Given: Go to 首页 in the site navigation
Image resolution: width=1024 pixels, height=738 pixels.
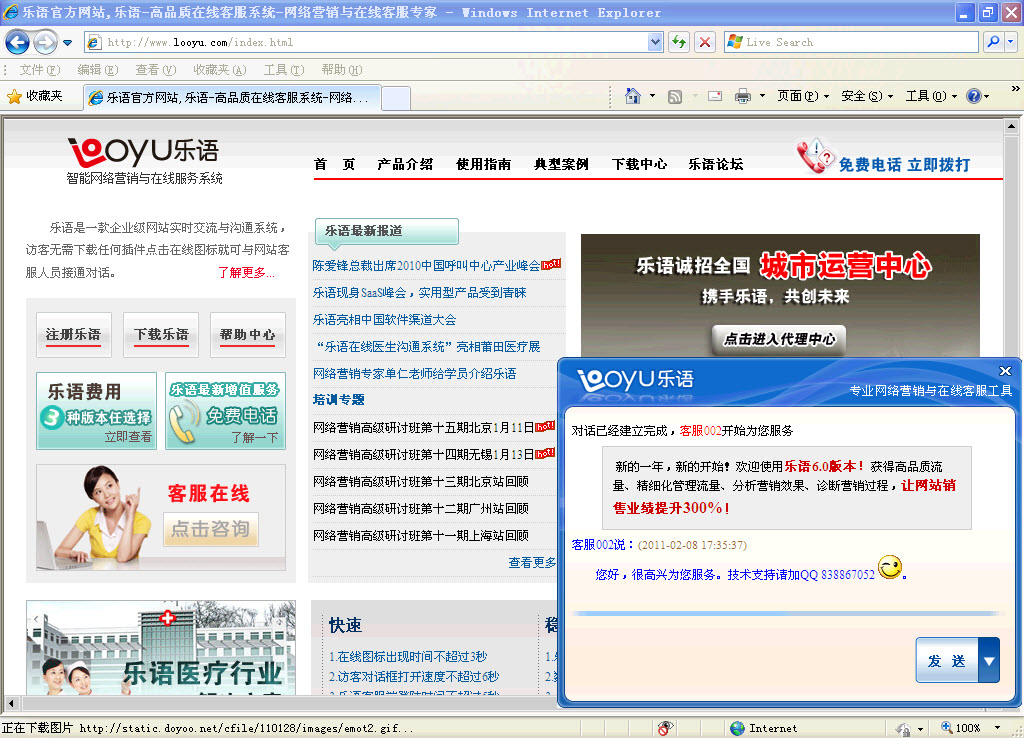Looking at the screenshot, I should (334, 164).
